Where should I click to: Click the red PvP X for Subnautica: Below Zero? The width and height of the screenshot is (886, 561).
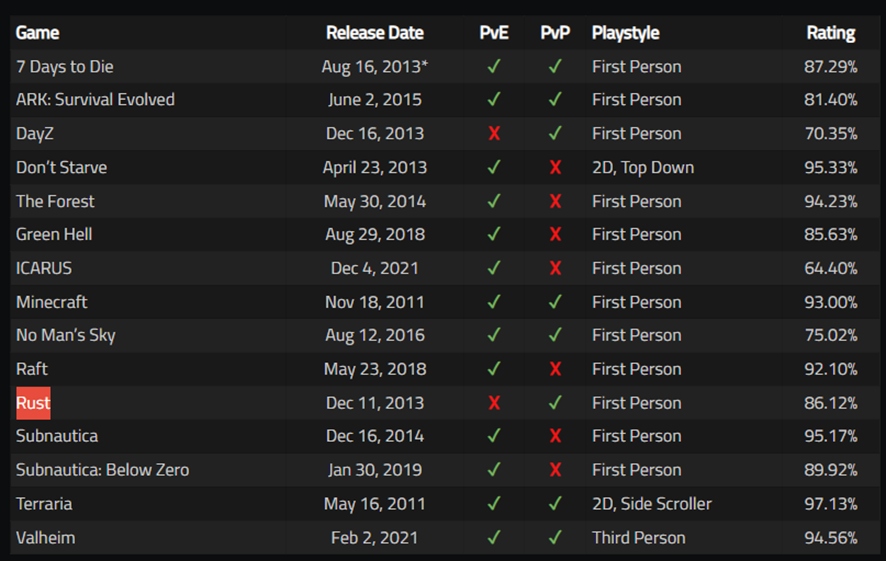(555, 469)
